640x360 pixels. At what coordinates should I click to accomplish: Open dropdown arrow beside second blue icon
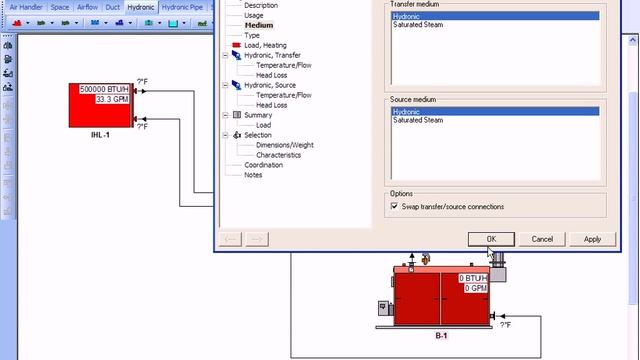tap(130, 24)
